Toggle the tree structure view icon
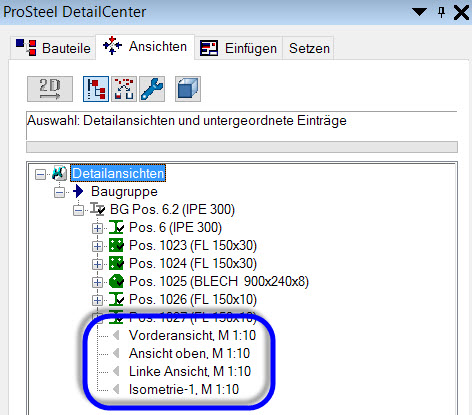 click(96, 89)
